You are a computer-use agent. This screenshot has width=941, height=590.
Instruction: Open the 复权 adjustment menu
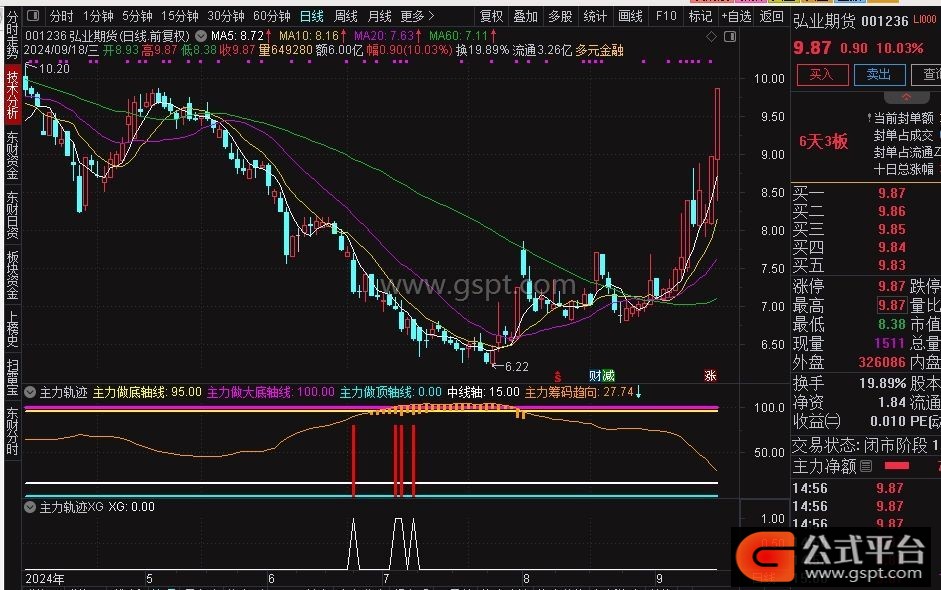pyautogui.click(x=492, y=16)
